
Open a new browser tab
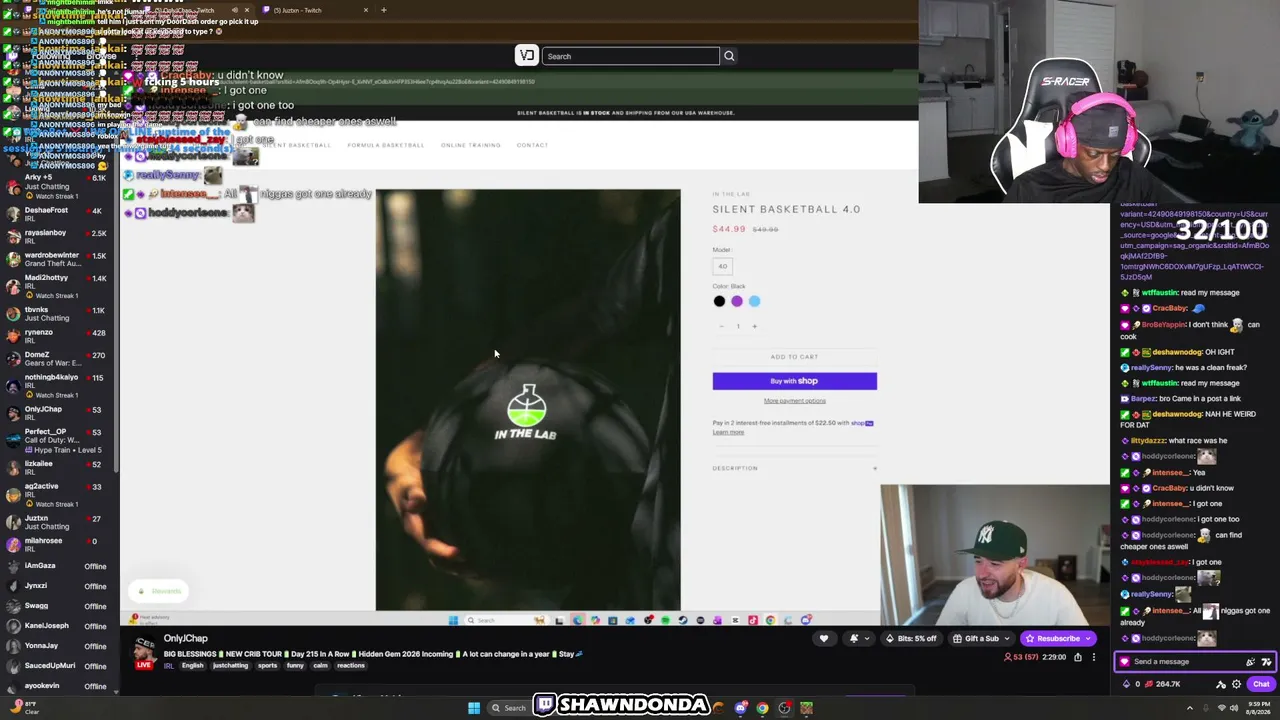coord(383,10)
